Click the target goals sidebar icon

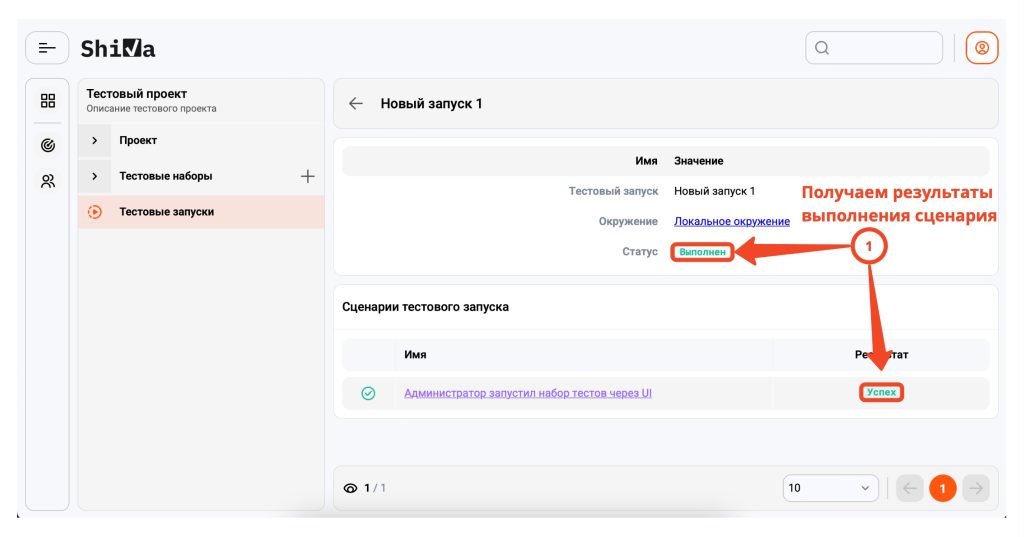pos(47,146)
